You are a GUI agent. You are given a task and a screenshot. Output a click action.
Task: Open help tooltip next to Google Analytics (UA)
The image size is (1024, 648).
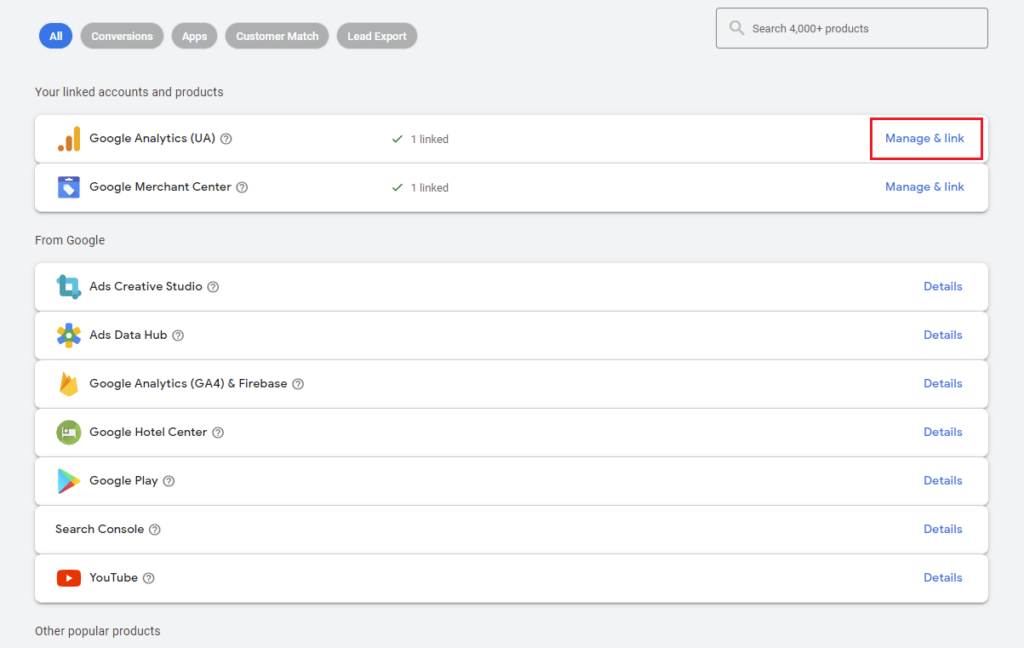tap(226, 139)
